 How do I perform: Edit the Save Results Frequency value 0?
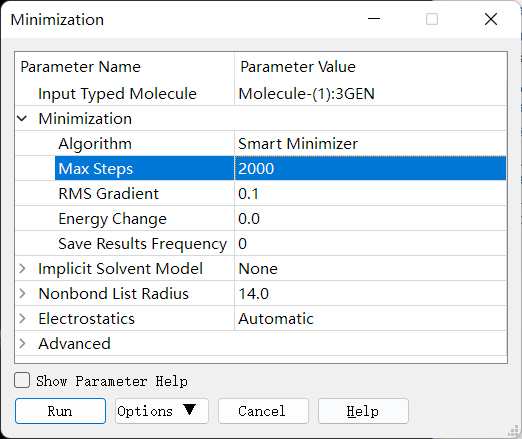(370, 243)
